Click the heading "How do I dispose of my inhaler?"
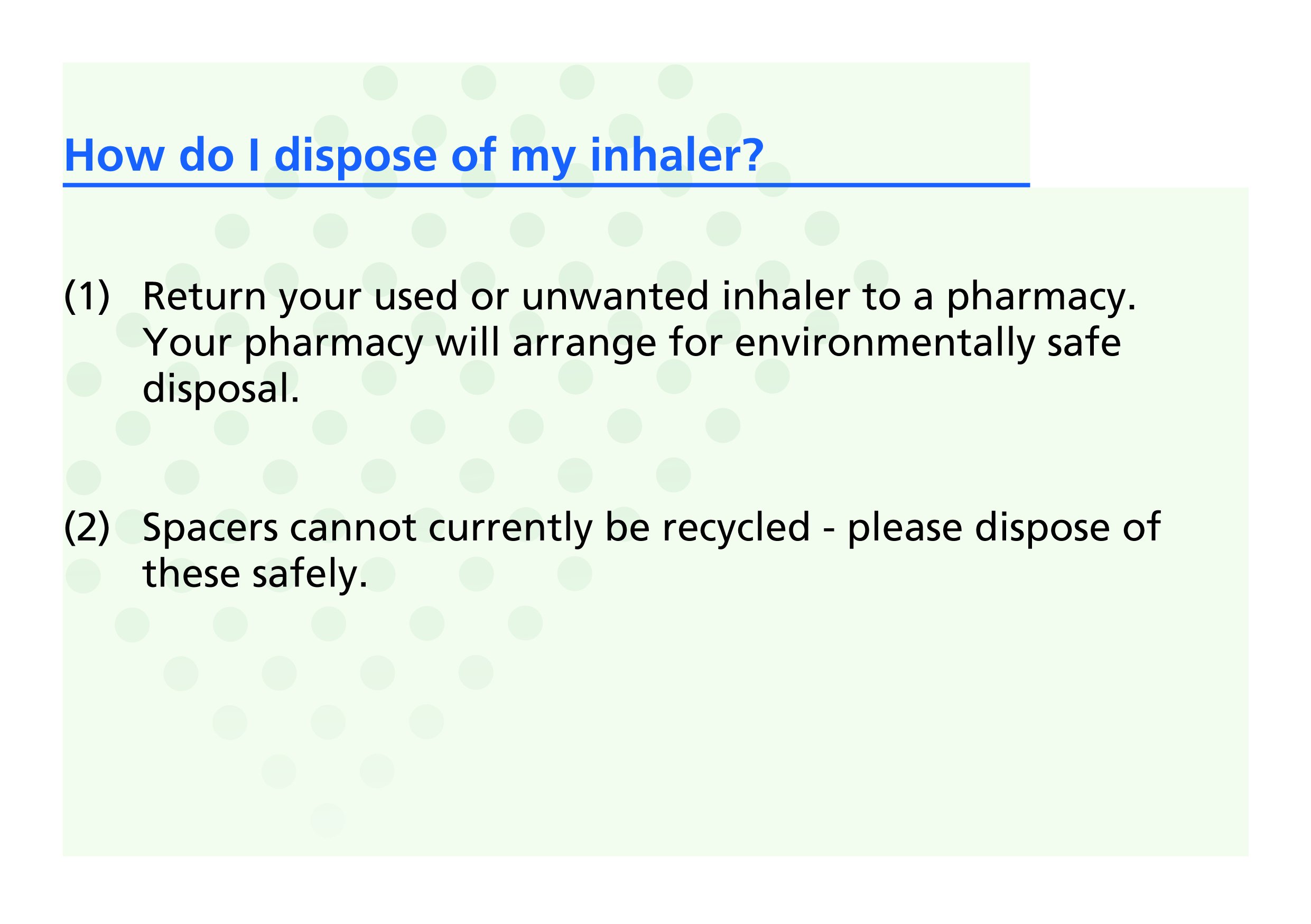Viewport: 1311px width, 924px height. tap(413, 155)
